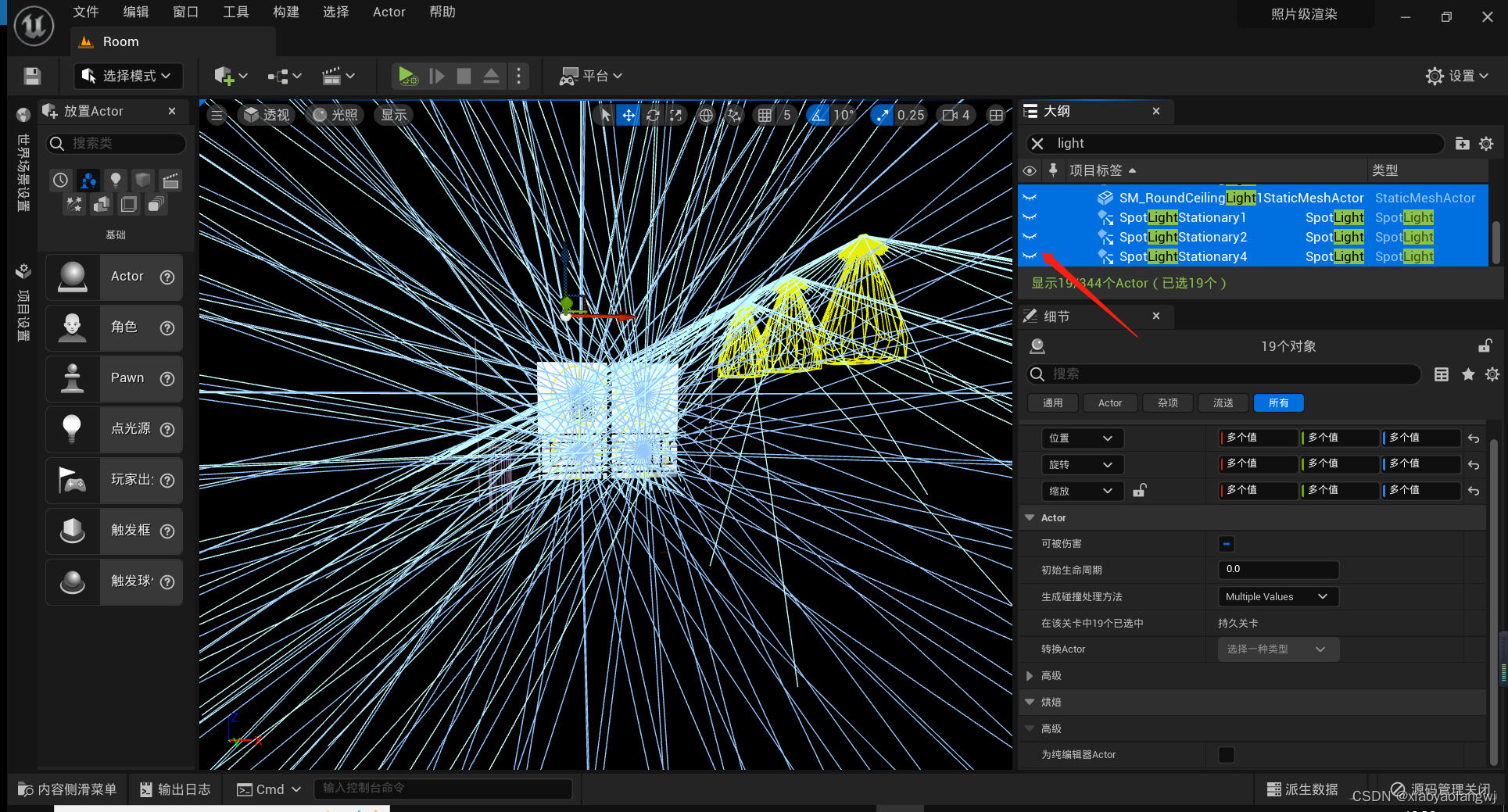Select the Volumes category icon
The width and height of the screenshot is (1508, 812).
tap(129, 205)
